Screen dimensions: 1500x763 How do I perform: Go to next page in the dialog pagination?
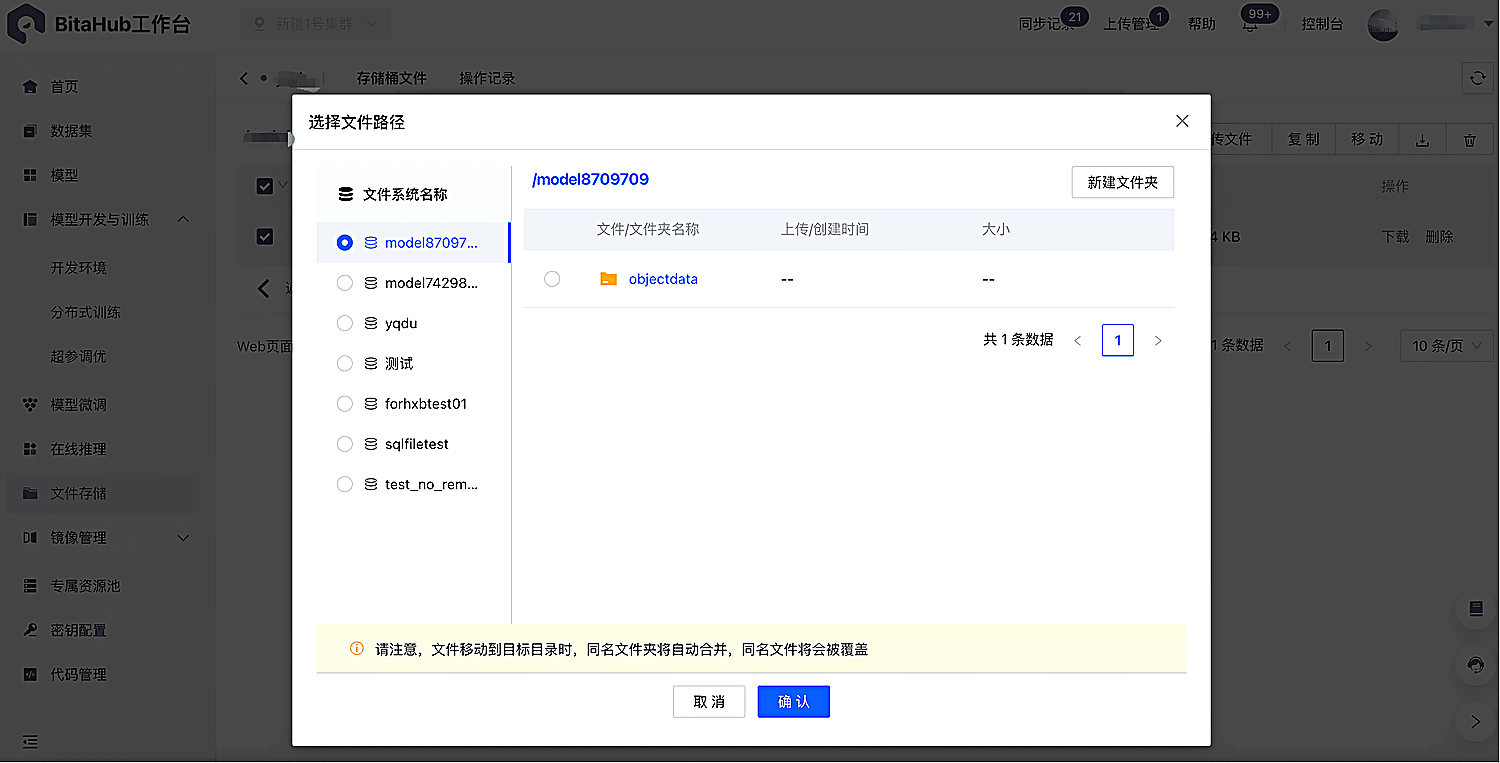[x=1158, y=341]
